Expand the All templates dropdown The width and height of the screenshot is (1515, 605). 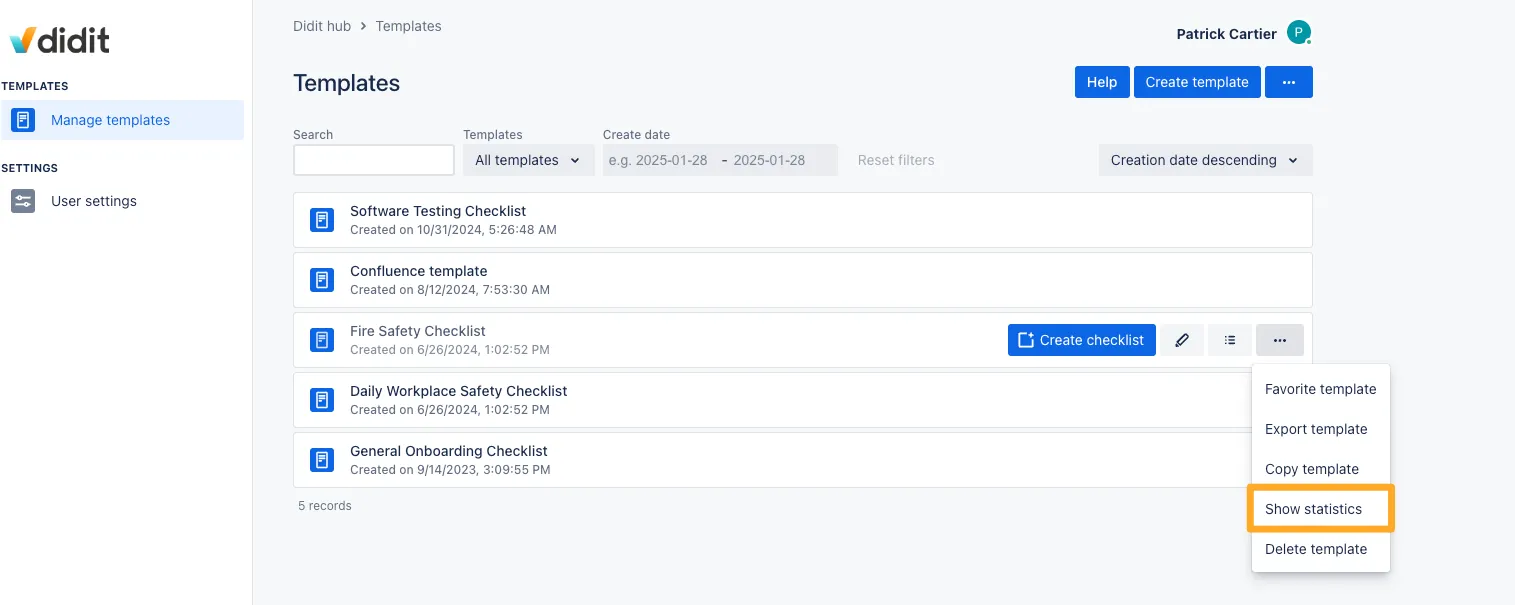pos(528,160)
